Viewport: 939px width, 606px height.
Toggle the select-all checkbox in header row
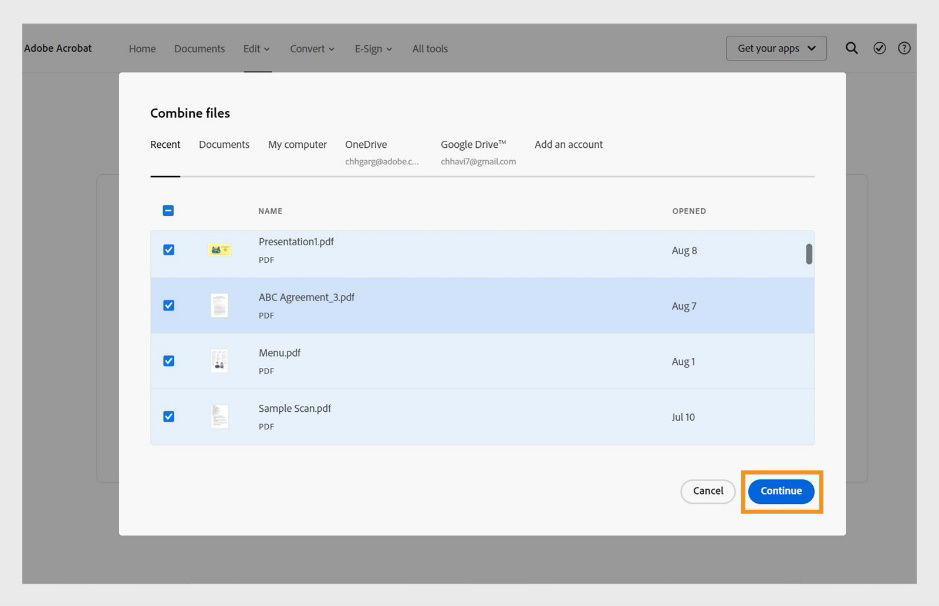click(168, 211)
